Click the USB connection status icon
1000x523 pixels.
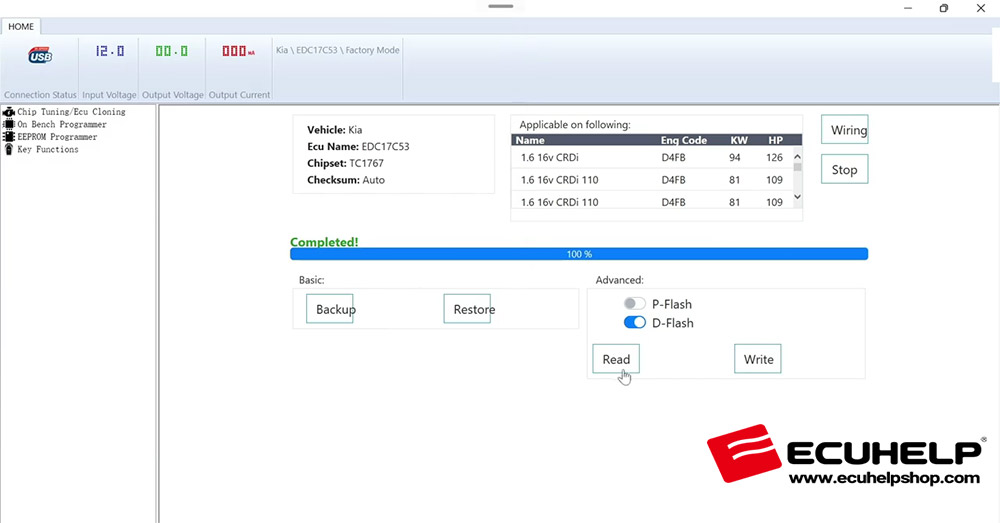[x=40, y=55]
